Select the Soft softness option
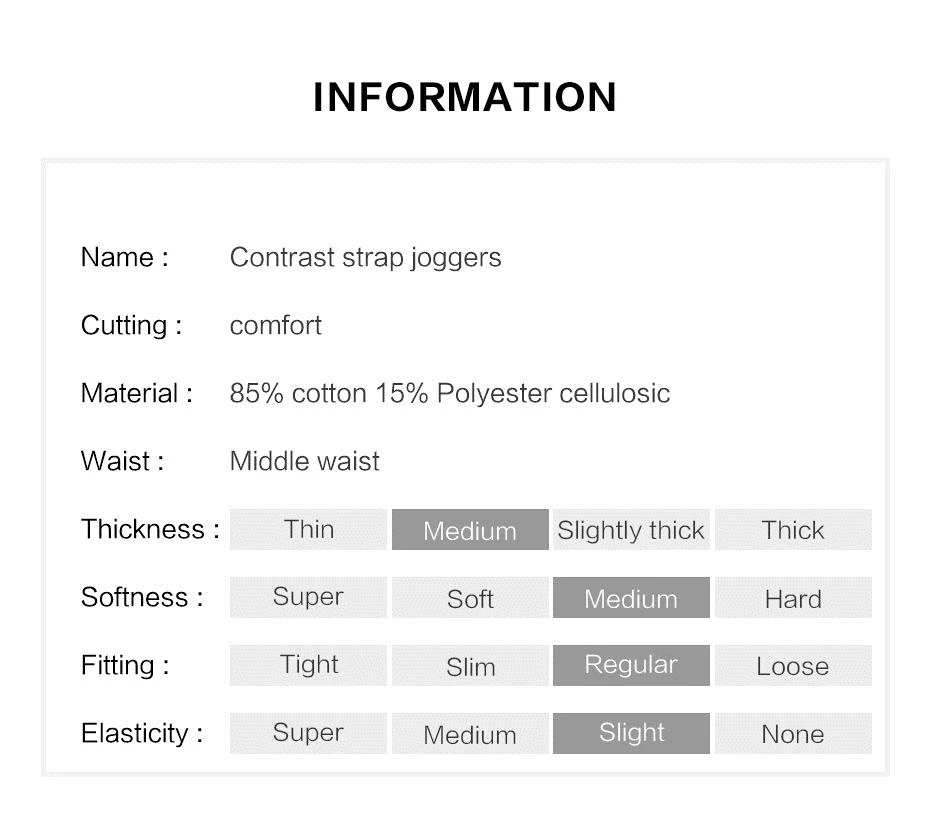Viewport: 930px width, 814px height. [x=470, y=597]
